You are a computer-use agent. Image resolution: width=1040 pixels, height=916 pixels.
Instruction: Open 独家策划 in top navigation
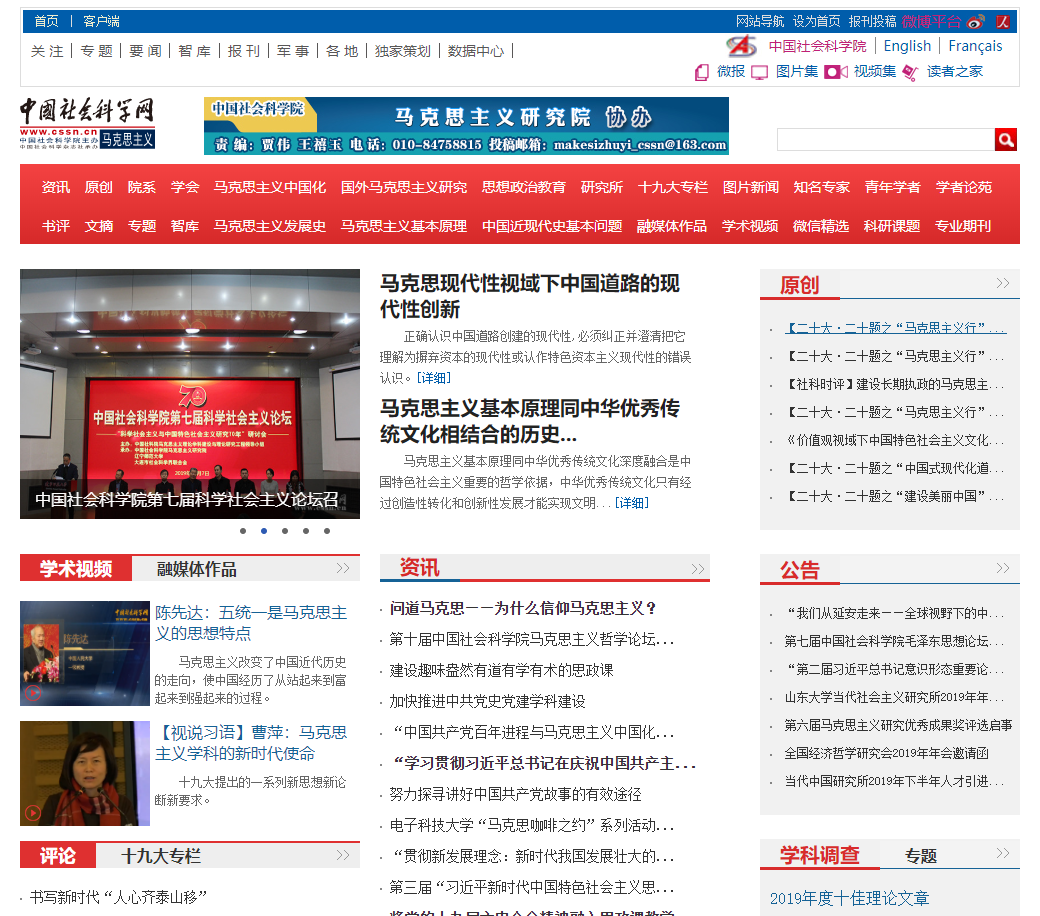coord(403,51)
